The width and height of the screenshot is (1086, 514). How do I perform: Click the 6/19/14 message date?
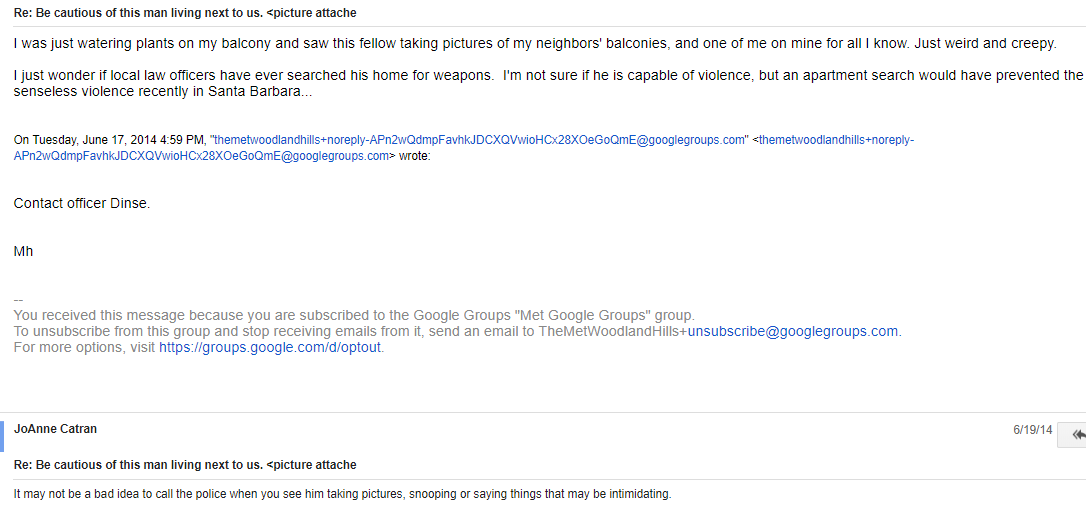pyautogui.click(x=1033, y=429)
